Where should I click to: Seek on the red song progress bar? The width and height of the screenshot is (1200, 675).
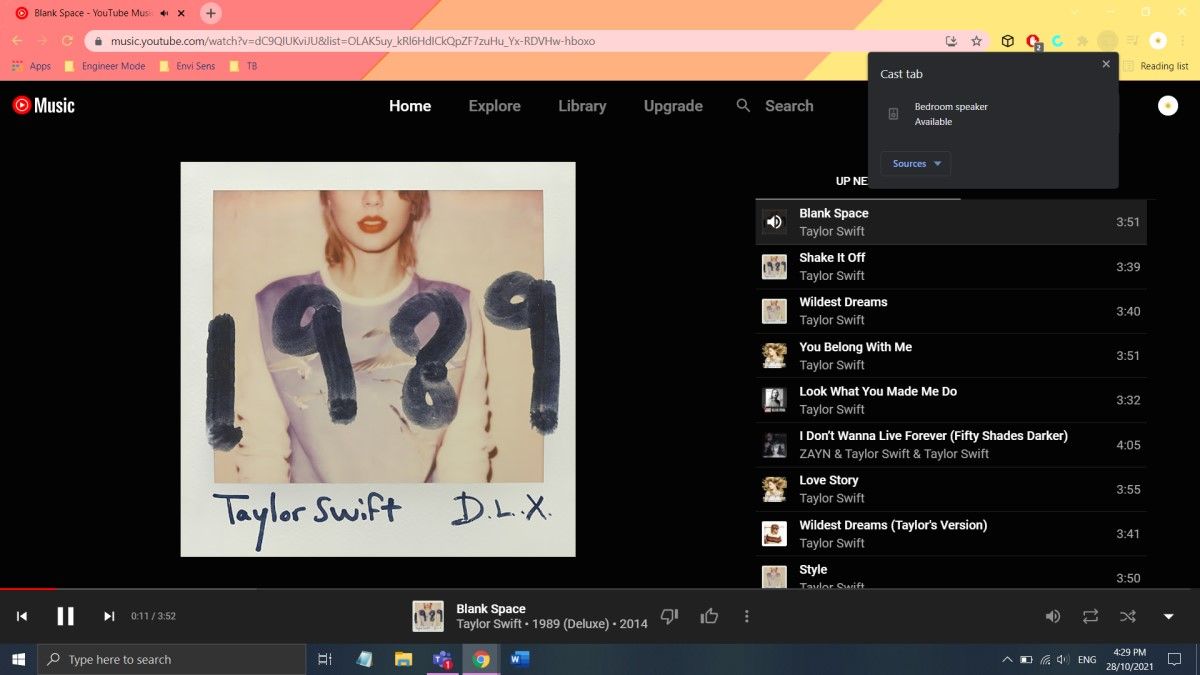[x=28, y=589]
